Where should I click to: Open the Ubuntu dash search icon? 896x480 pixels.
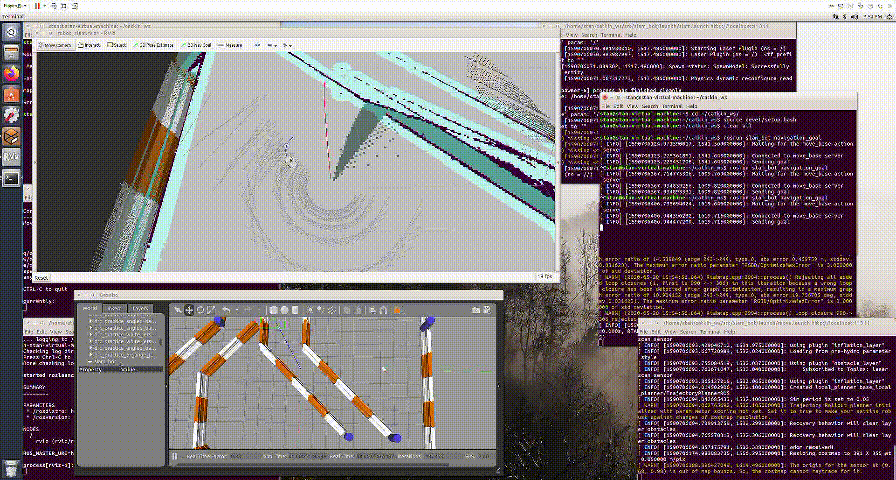(x=11, y=32)
